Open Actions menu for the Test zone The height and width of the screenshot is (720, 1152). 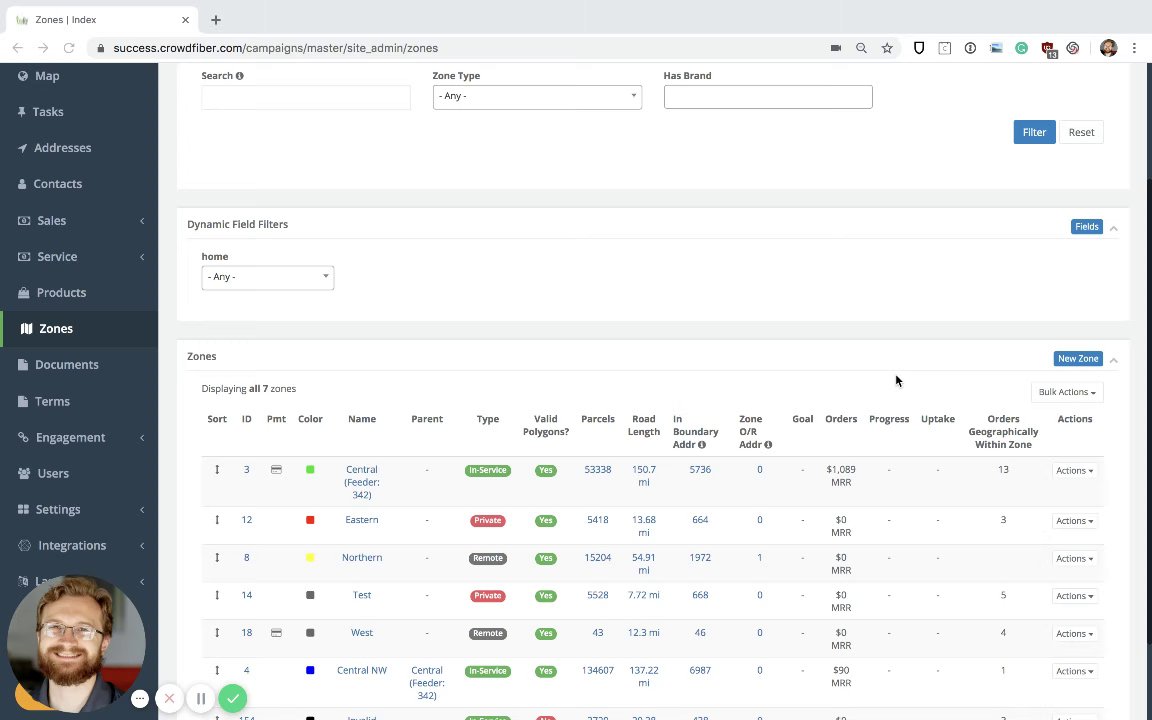tap(1074, 596)
